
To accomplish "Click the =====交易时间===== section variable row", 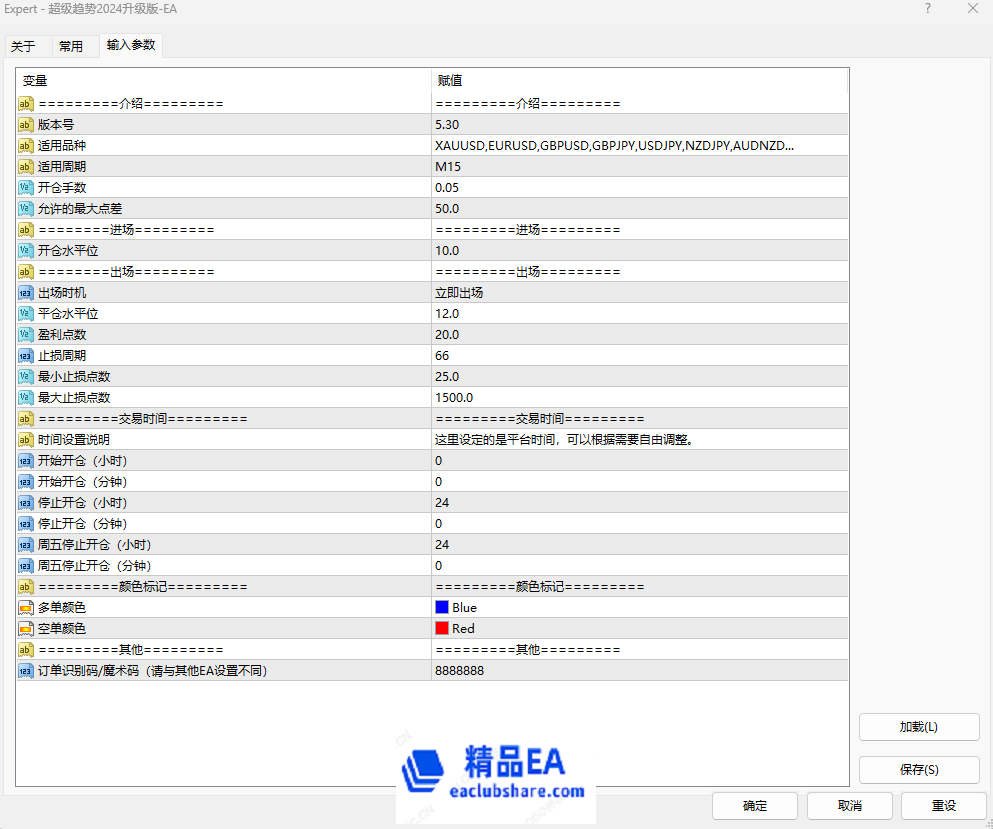I will coord(224,419).
